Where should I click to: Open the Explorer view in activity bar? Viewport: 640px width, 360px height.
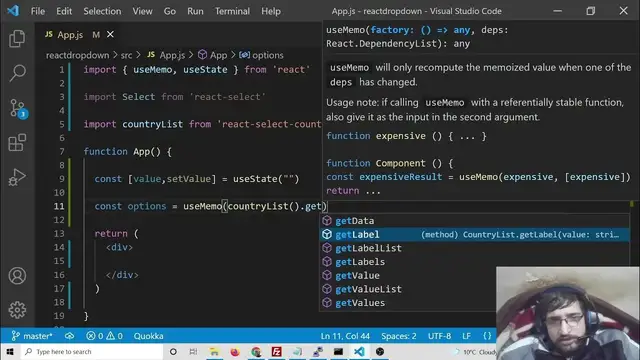pos(17,38)
